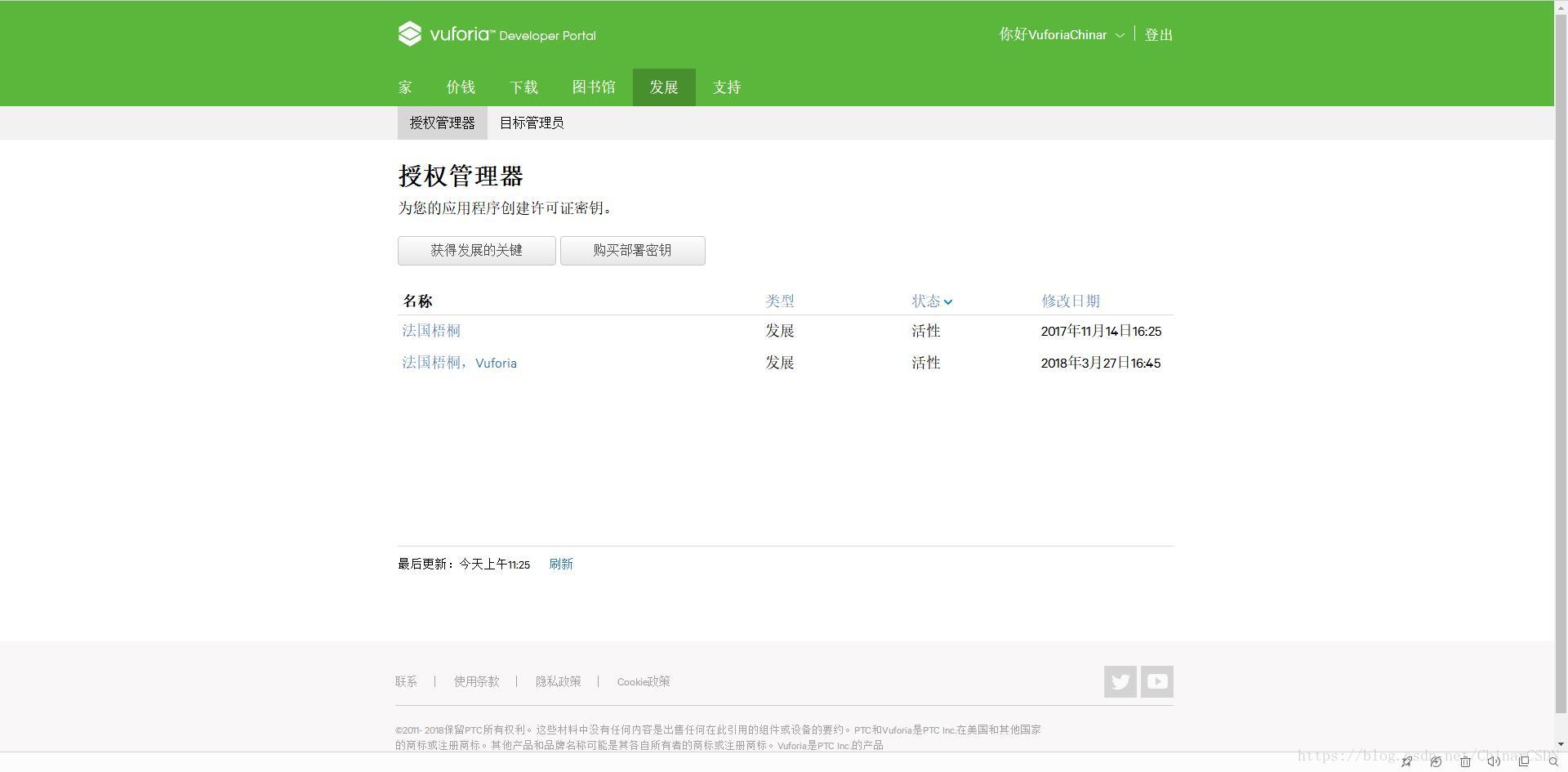The height and width of the screenshot is (772, 1568).
Task: Open the 支持 support menu
Action: click(x=727, y=87)
